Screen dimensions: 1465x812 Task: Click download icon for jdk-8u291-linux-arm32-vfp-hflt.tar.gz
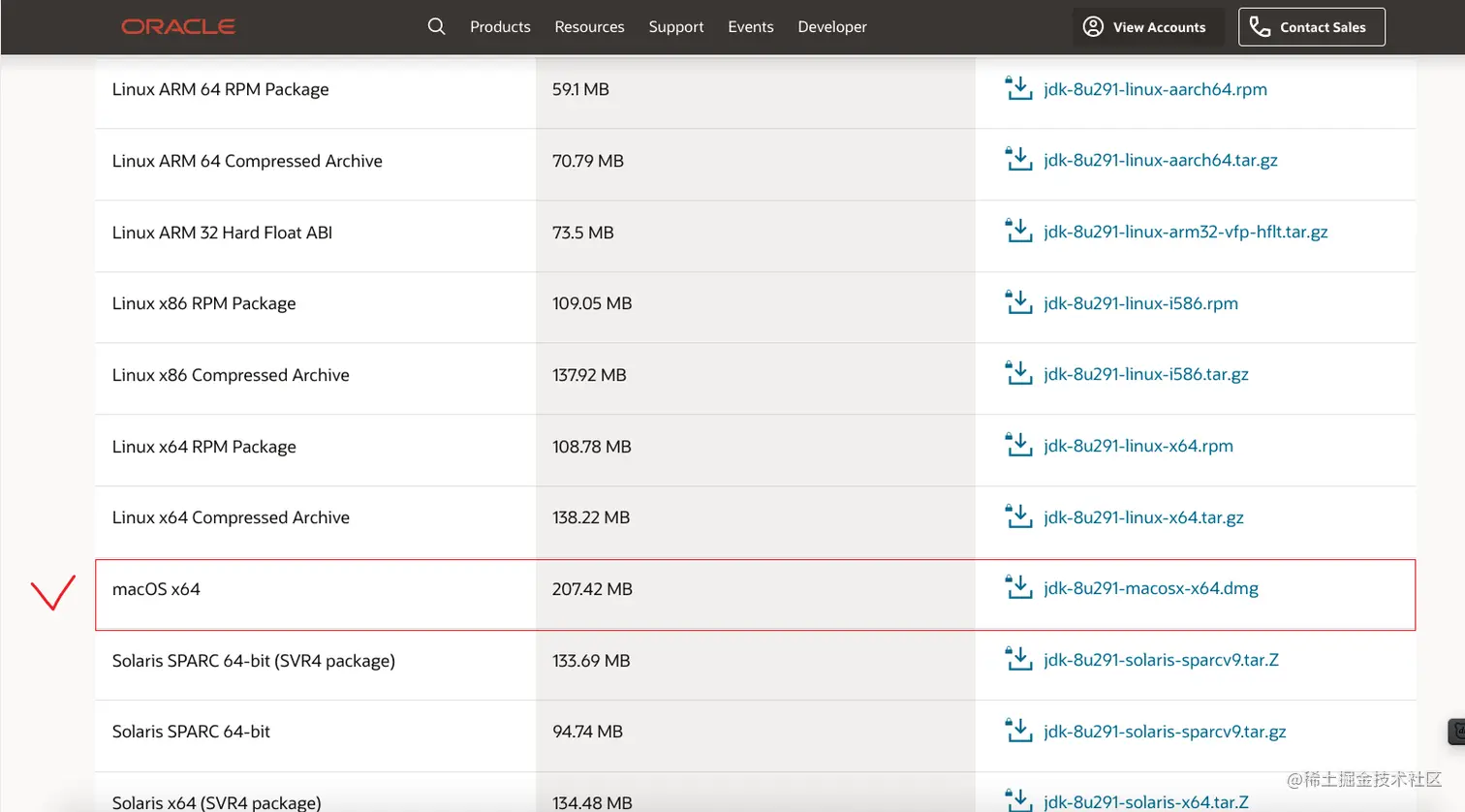tap(1018, 232)
